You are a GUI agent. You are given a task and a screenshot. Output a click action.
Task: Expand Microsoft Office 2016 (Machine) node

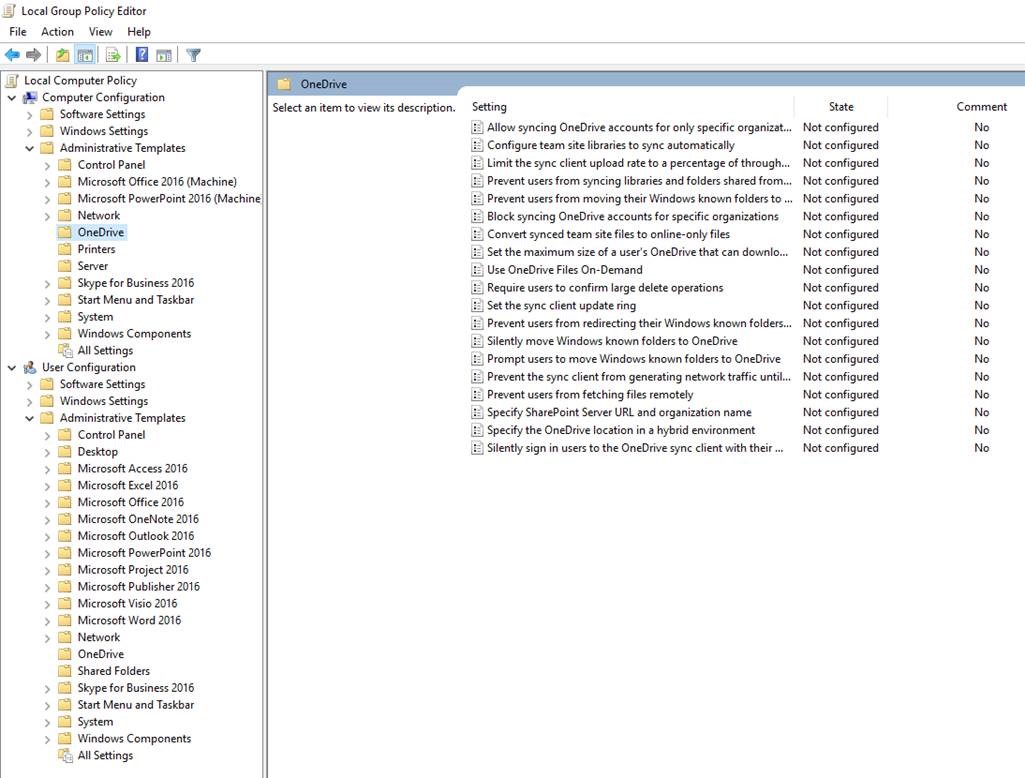pyautogui.click(x=47, y=182)
